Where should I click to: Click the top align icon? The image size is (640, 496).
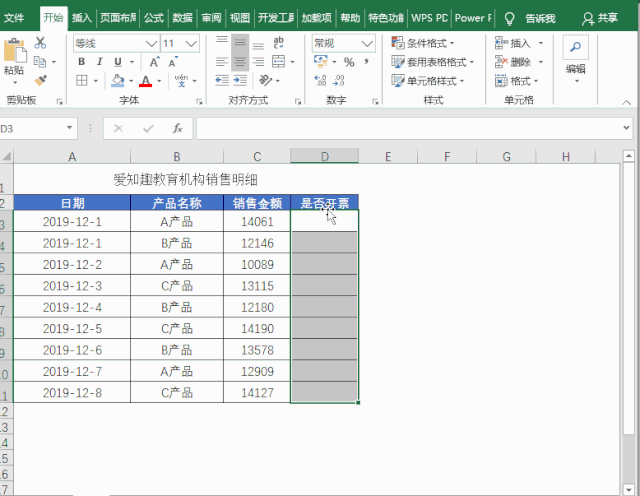(x=222, y=42)
